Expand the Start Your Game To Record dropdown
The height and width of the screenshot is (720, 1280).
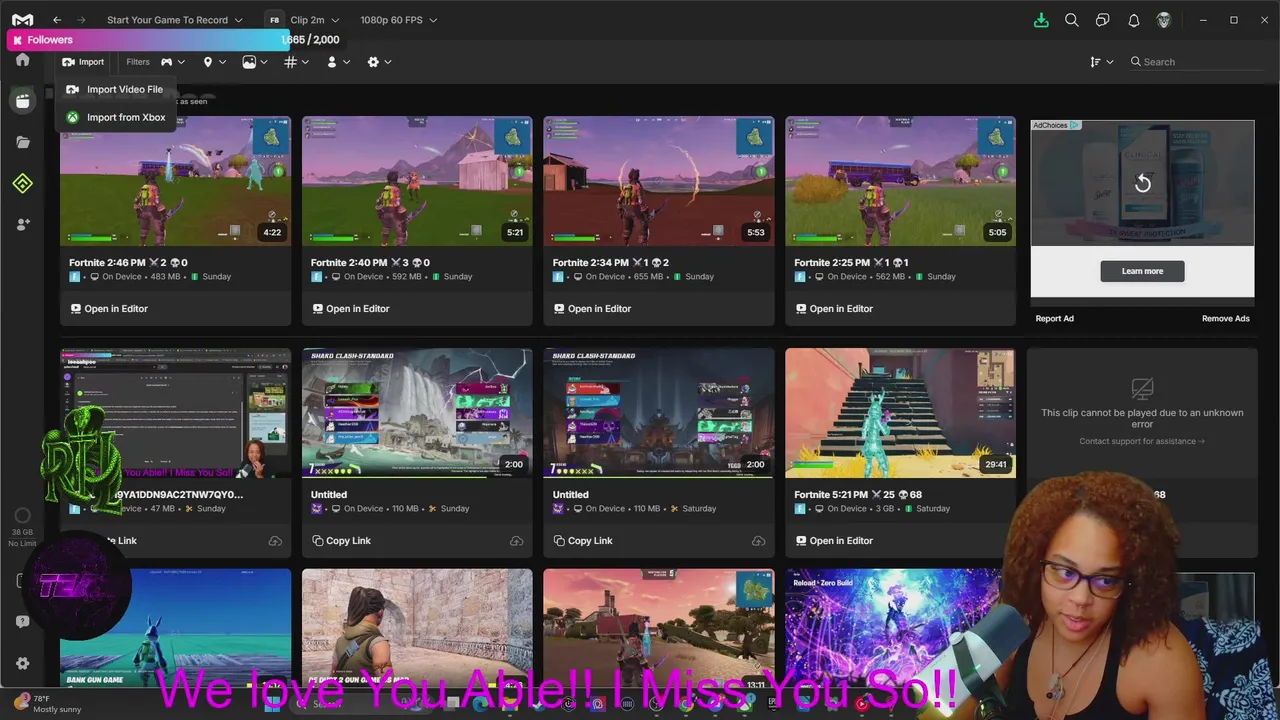(x=174, y=20)
